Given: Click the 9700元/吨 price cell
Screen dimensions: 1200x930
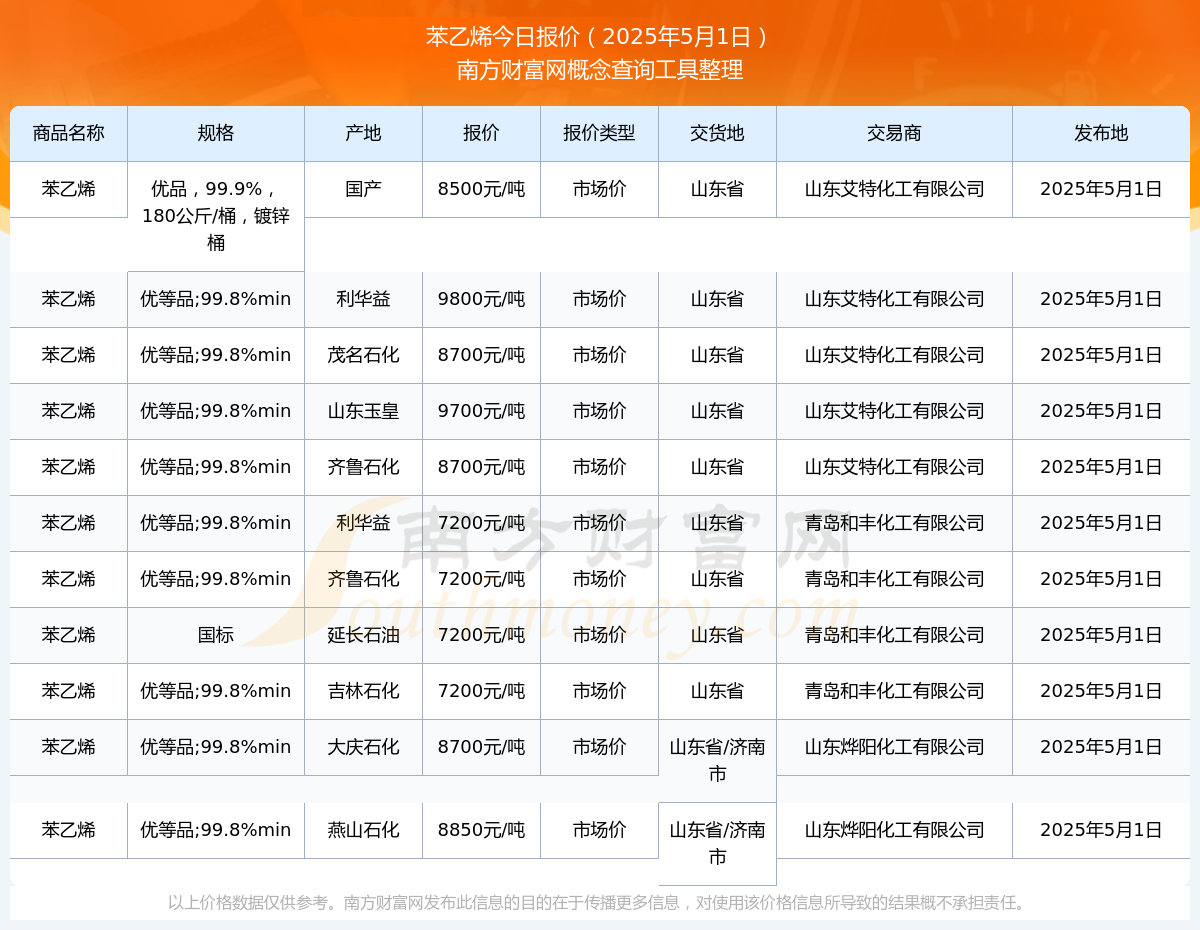Looking at the screenshot, I should click(481, 411).
